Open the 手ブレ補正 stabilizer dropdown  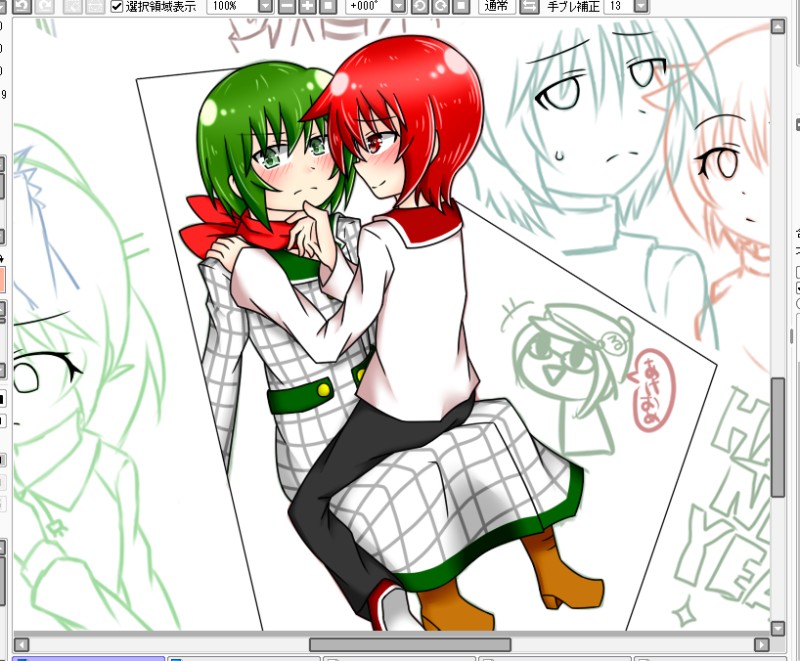[641, 6]
